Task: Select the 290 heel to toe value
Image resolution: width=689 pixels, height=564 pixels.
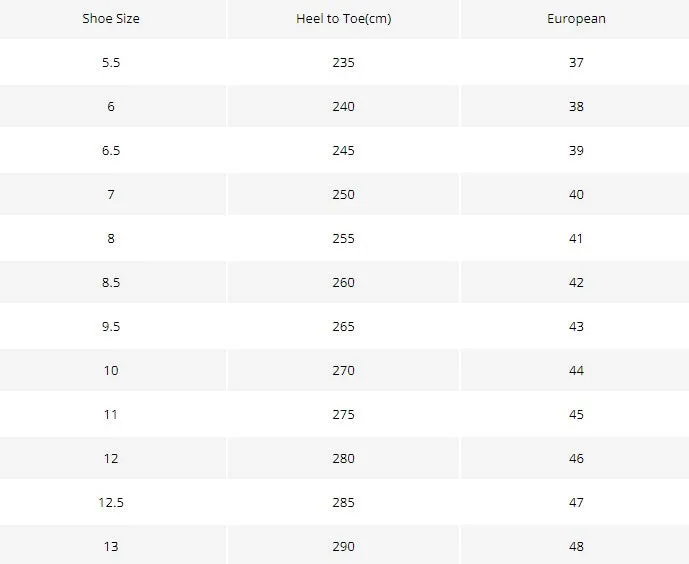Action: pos(343,546)
